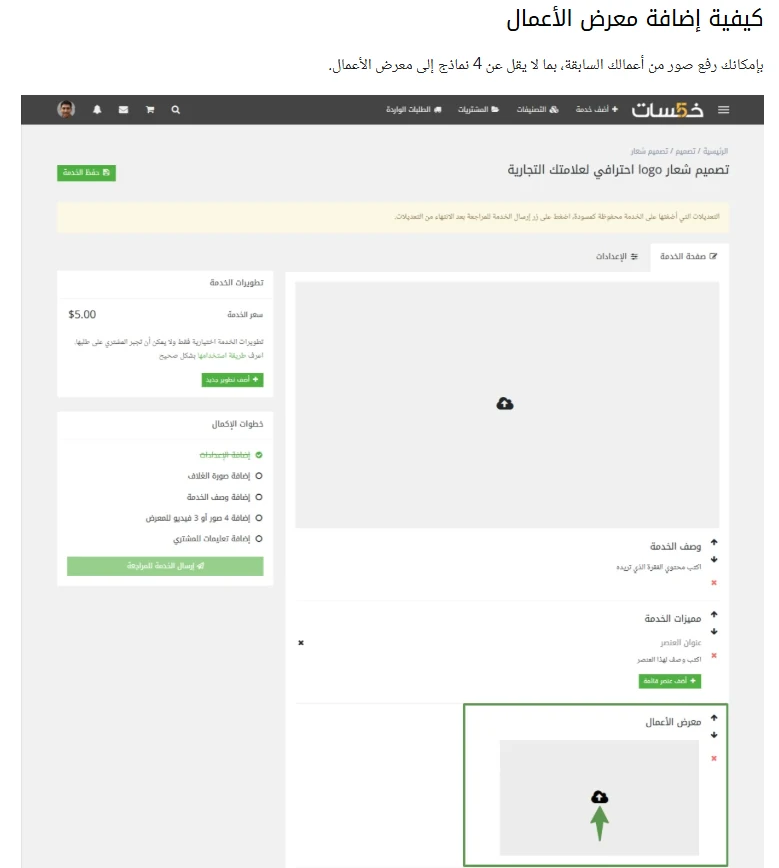This screenshot has height=868, width=779.
Task: Click the completed إضافة الإعدادات step
Action: 231,455
